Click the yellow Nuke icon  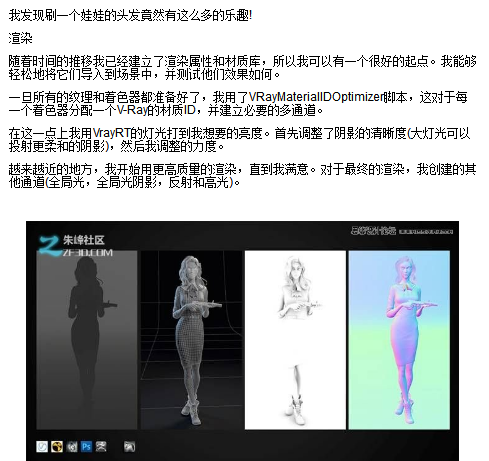coord(57,447)
